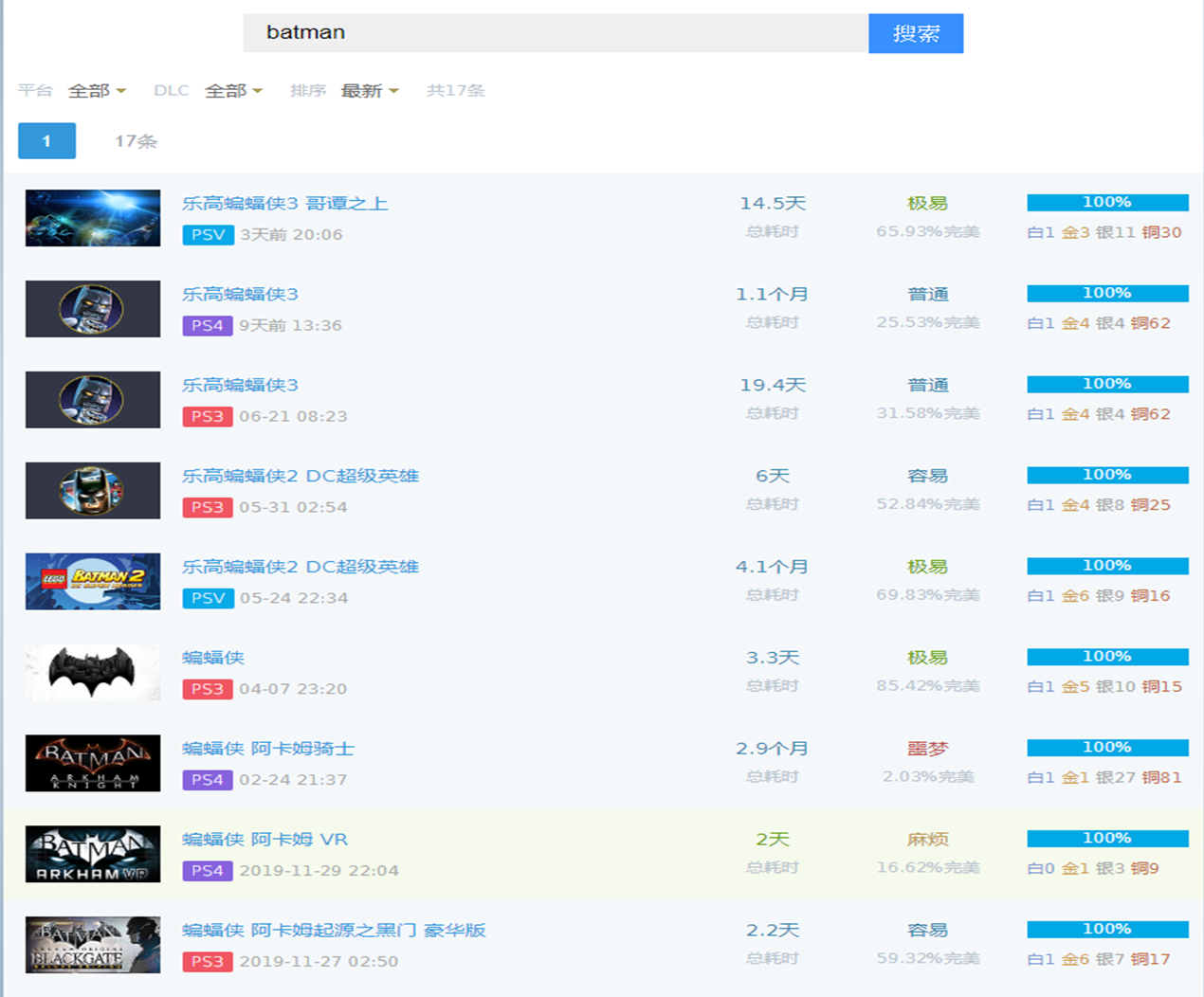Open the PS3 乐高蝙蝠侠3 game thumbnail
Viewport: 1204px width, 997px height.
[x=93, y=400]
